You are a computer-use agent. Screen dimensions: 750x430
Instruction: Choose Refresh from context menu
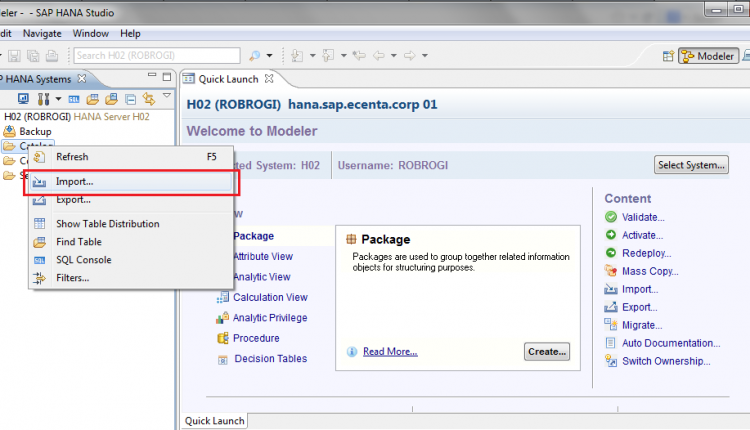pos(131,157)
